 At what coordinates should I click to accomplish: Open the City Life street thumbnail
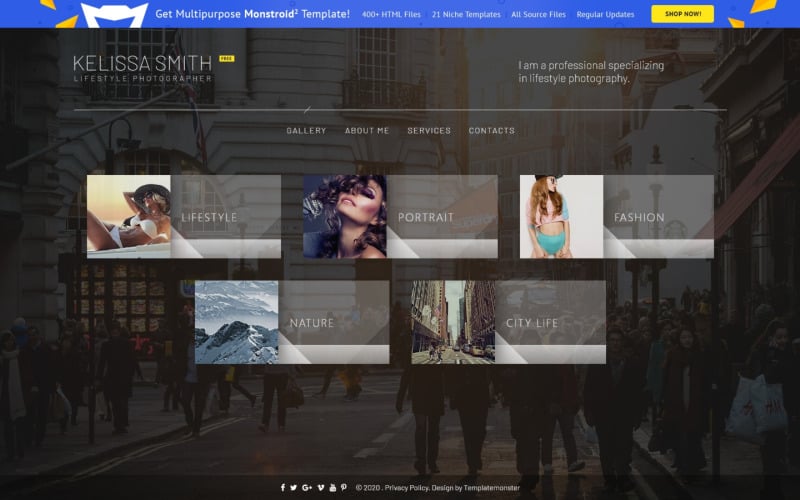452,322
